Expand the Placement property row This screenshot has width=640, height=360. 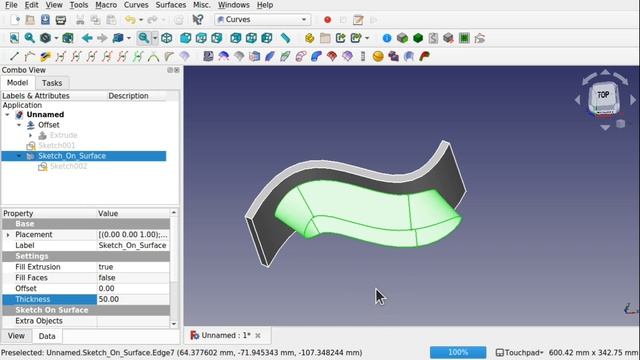pos(8,235)
